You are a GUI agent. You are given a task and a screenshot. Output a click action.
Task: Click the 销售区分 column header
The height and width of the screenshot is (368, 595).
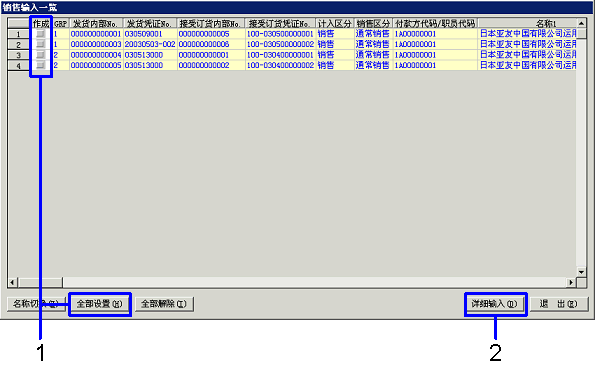(373, 24)
